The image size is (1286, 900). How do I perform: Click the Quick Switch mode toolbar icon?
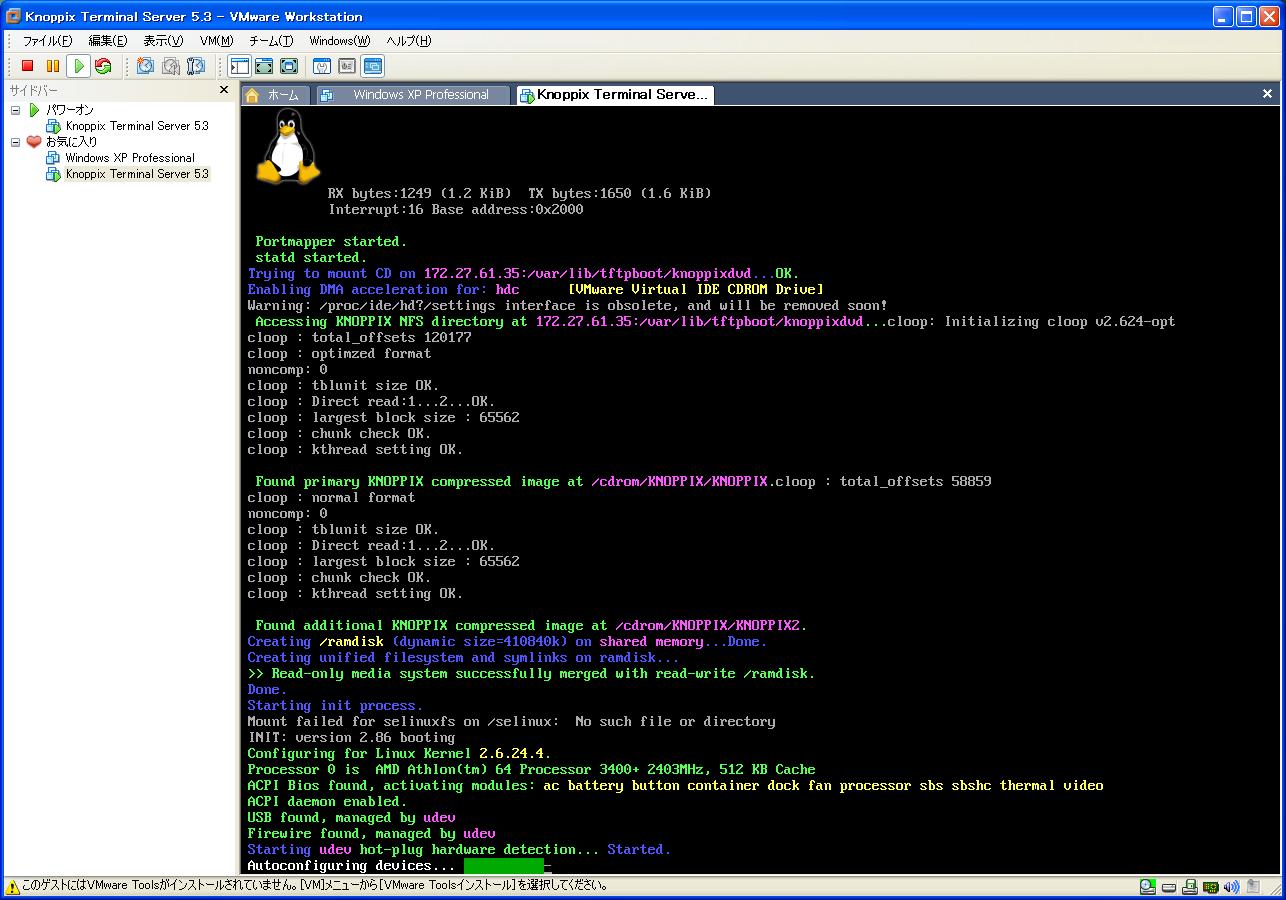[264, 66]
